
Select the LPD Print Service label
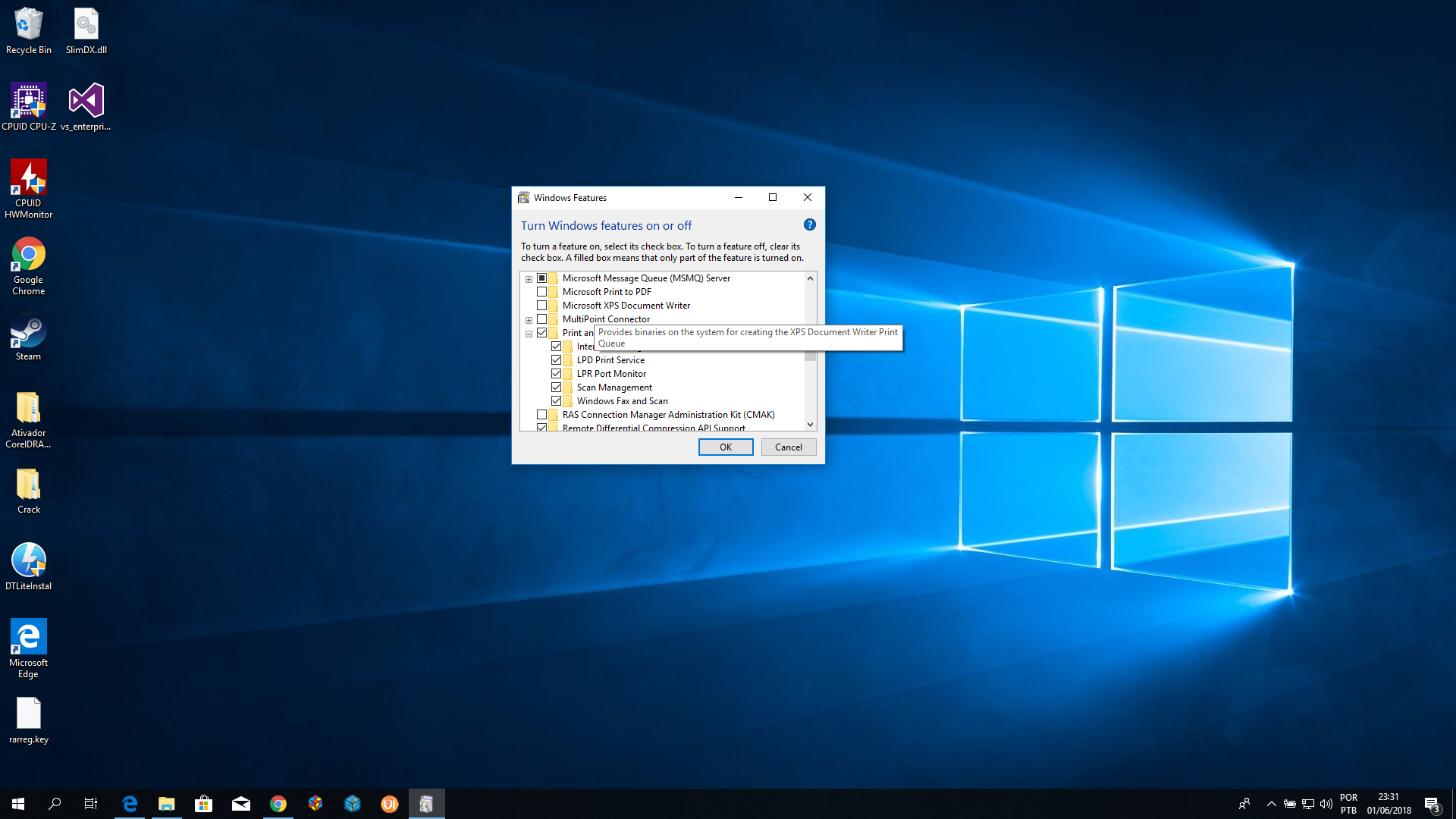click(x=610, y=360)
